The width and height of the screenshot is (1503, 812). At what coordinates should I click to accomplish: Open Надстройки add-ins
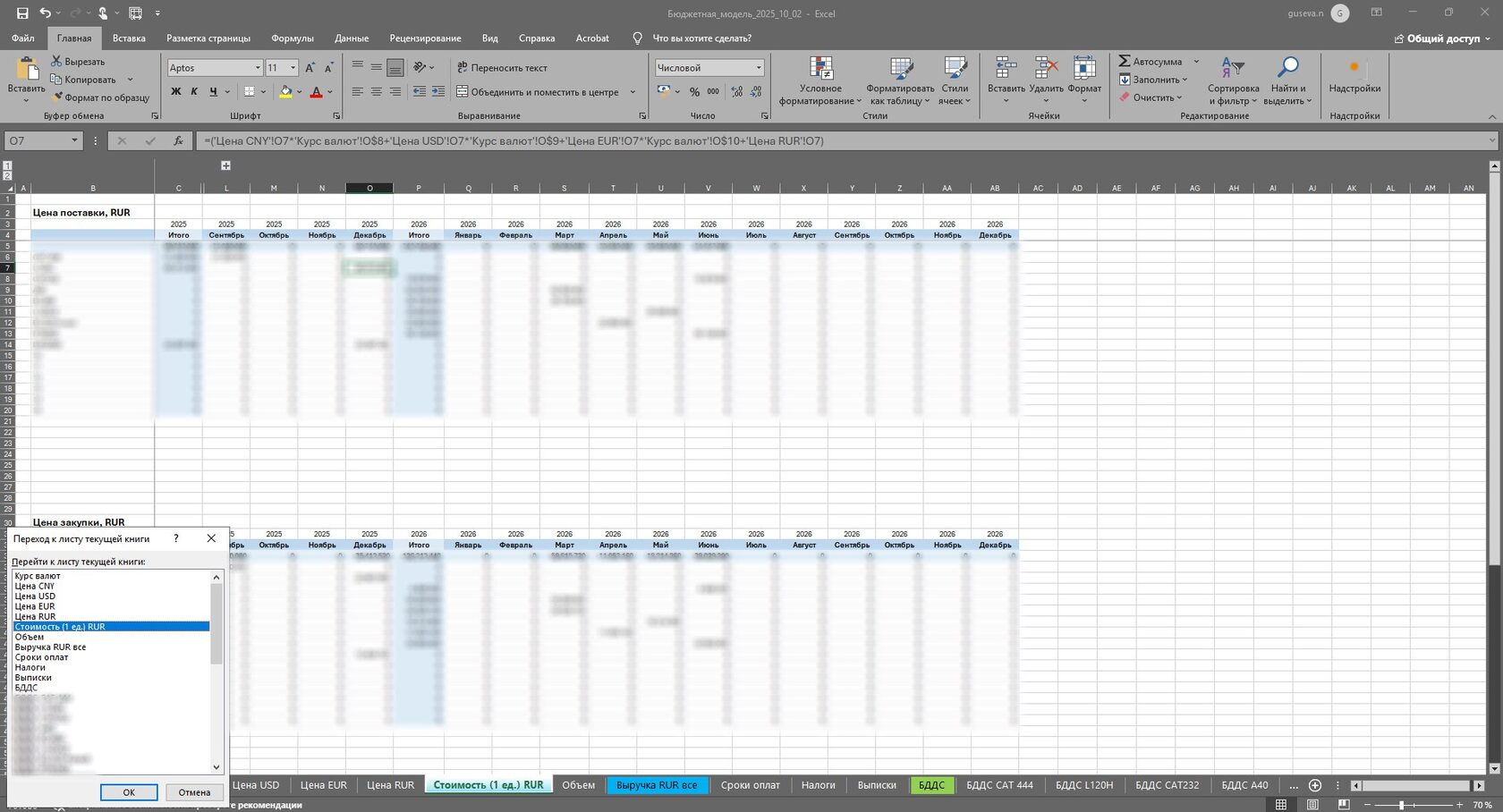tap(1354, 76)
